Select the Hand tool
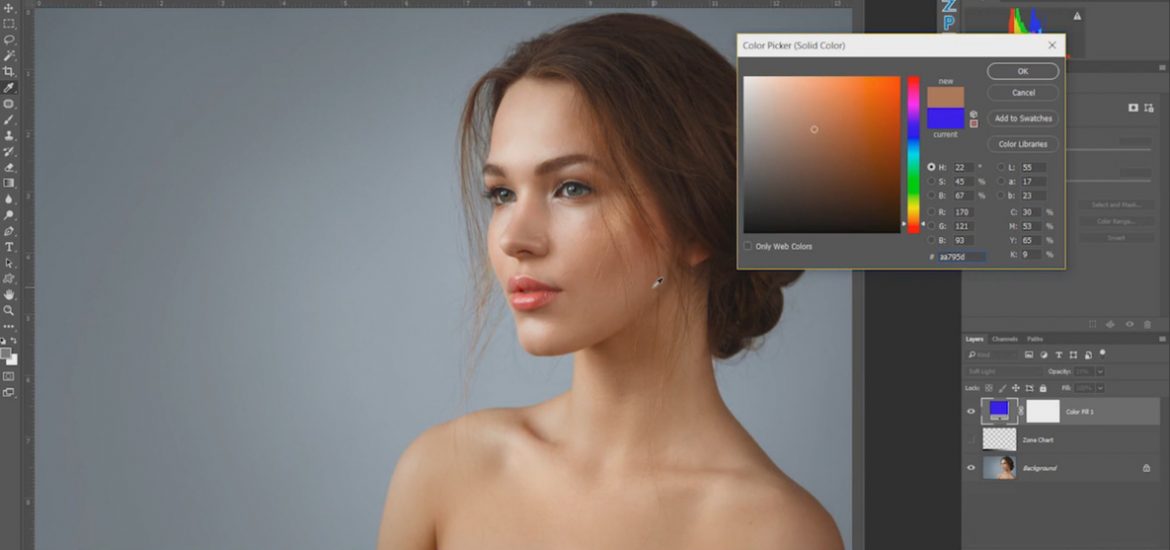The height and width of the screenshot is (550, 1170). (9, 294)
